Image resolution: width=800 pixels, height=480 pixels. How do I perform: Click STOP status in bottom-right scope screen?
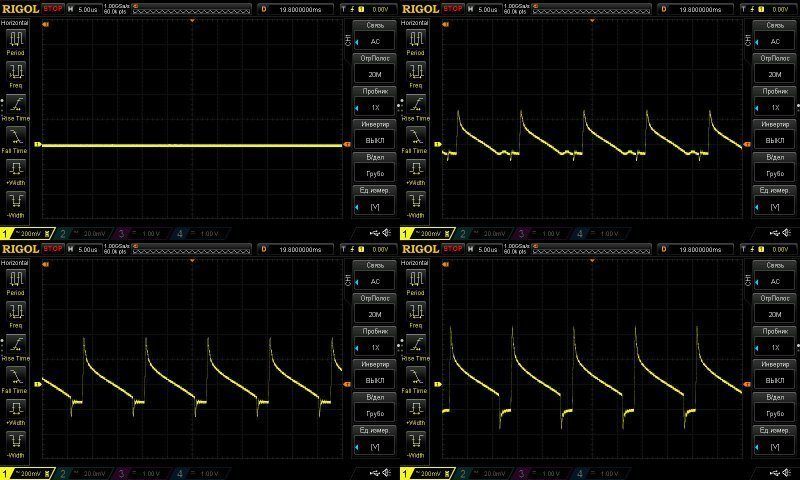pos(453,249)
